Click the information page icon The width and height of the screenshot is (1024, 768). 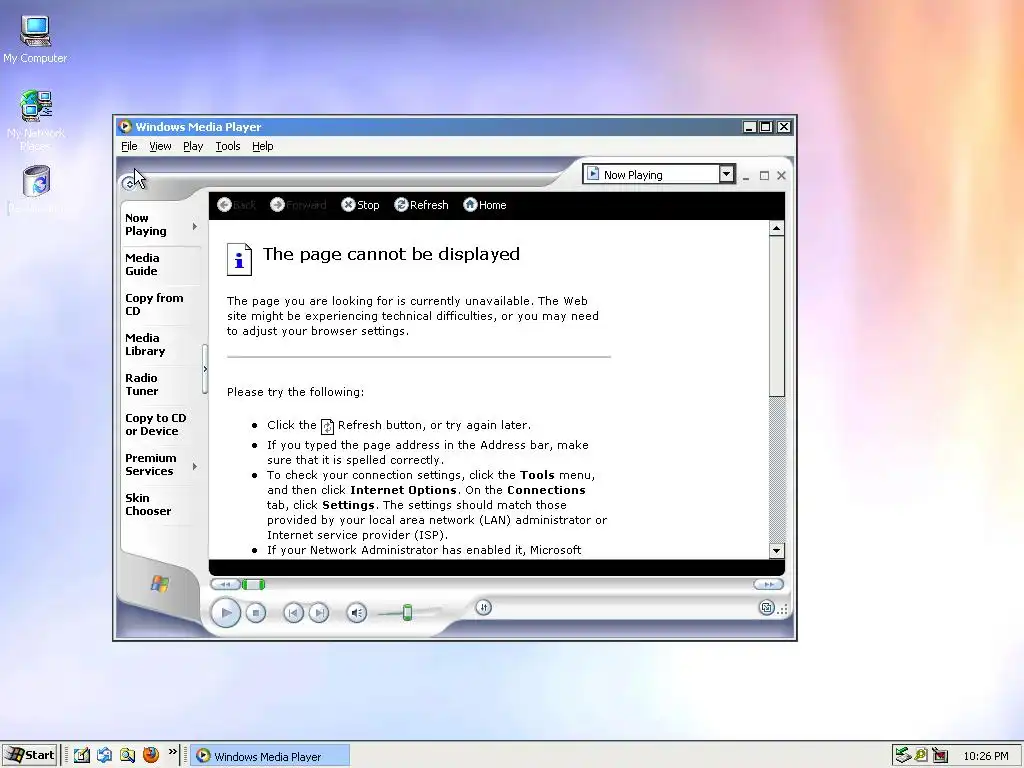click(239, 259)
